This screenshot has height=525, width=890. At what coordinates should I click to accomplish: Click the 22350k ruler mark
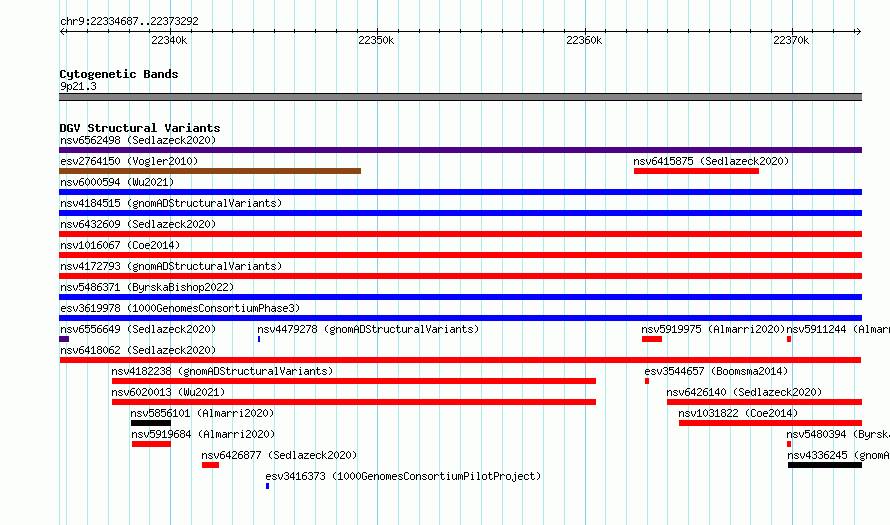[376, 40]
